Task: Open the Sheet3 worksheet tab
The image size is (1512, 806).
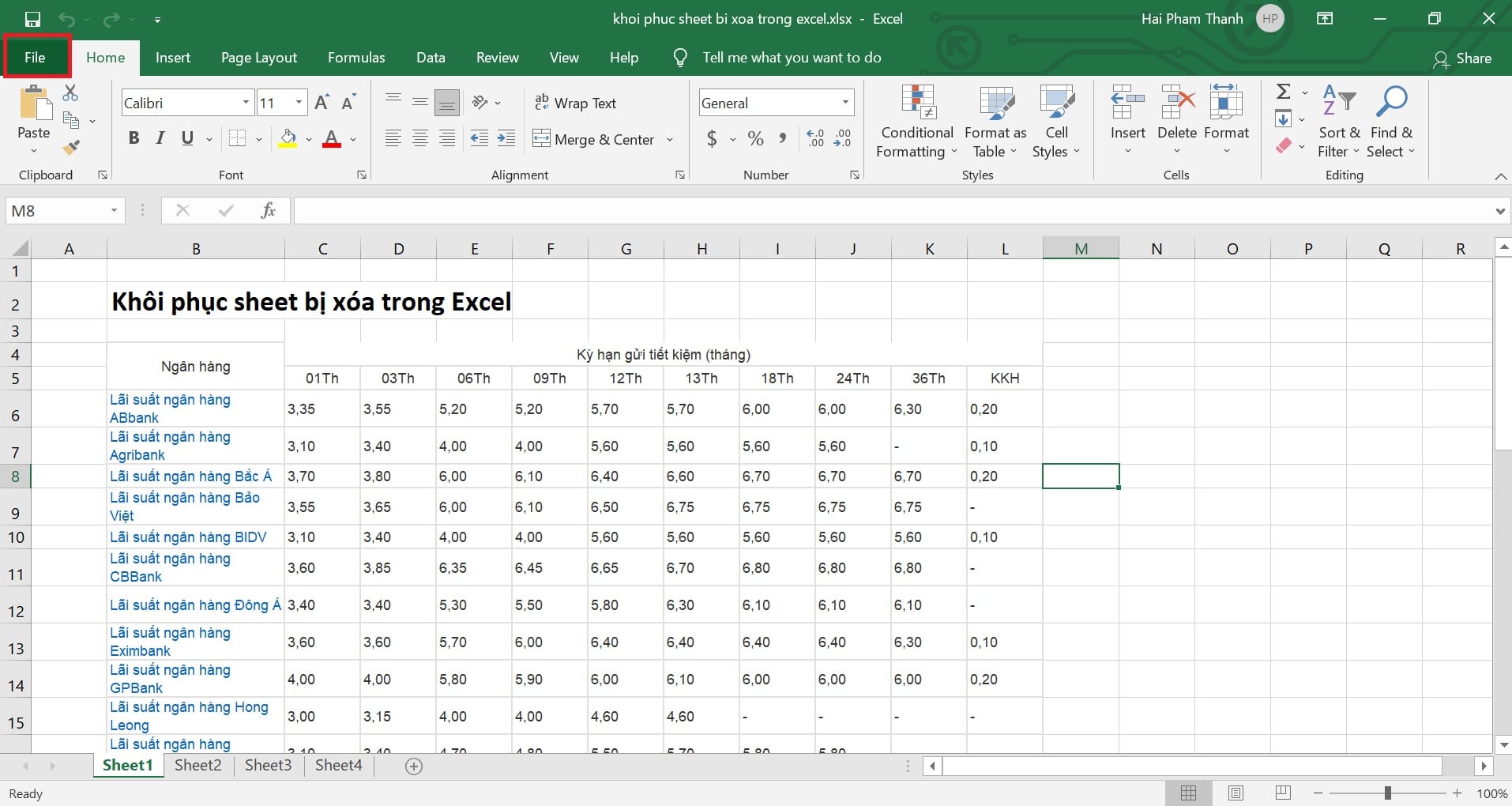Action: (x=269, y=765)
